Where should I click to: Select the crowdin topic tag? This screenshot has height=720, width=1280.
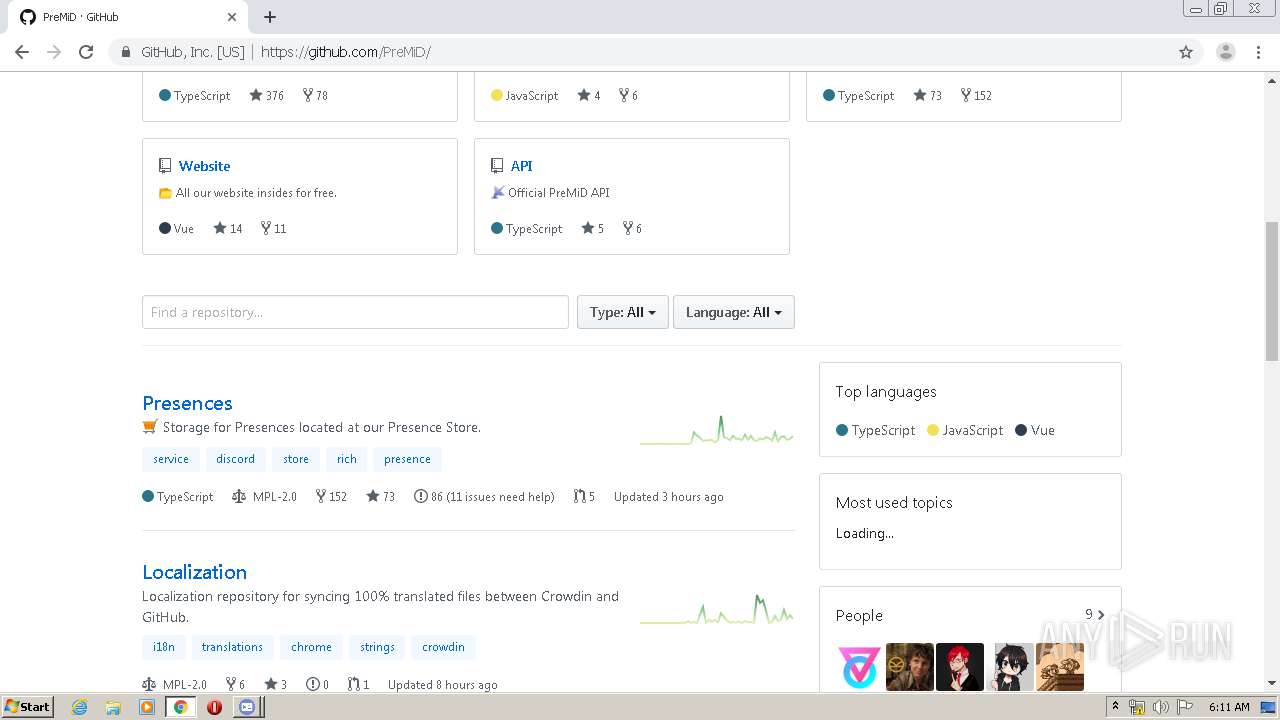[443, 647]
